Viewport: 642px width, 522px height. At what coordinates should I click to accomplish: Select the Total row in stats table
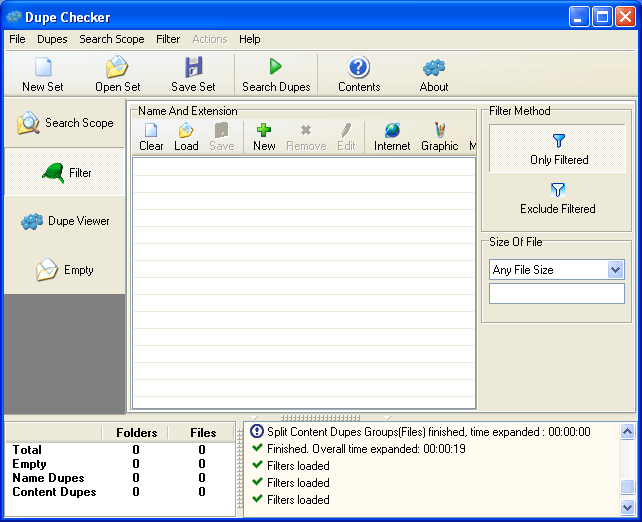(120, 450)
